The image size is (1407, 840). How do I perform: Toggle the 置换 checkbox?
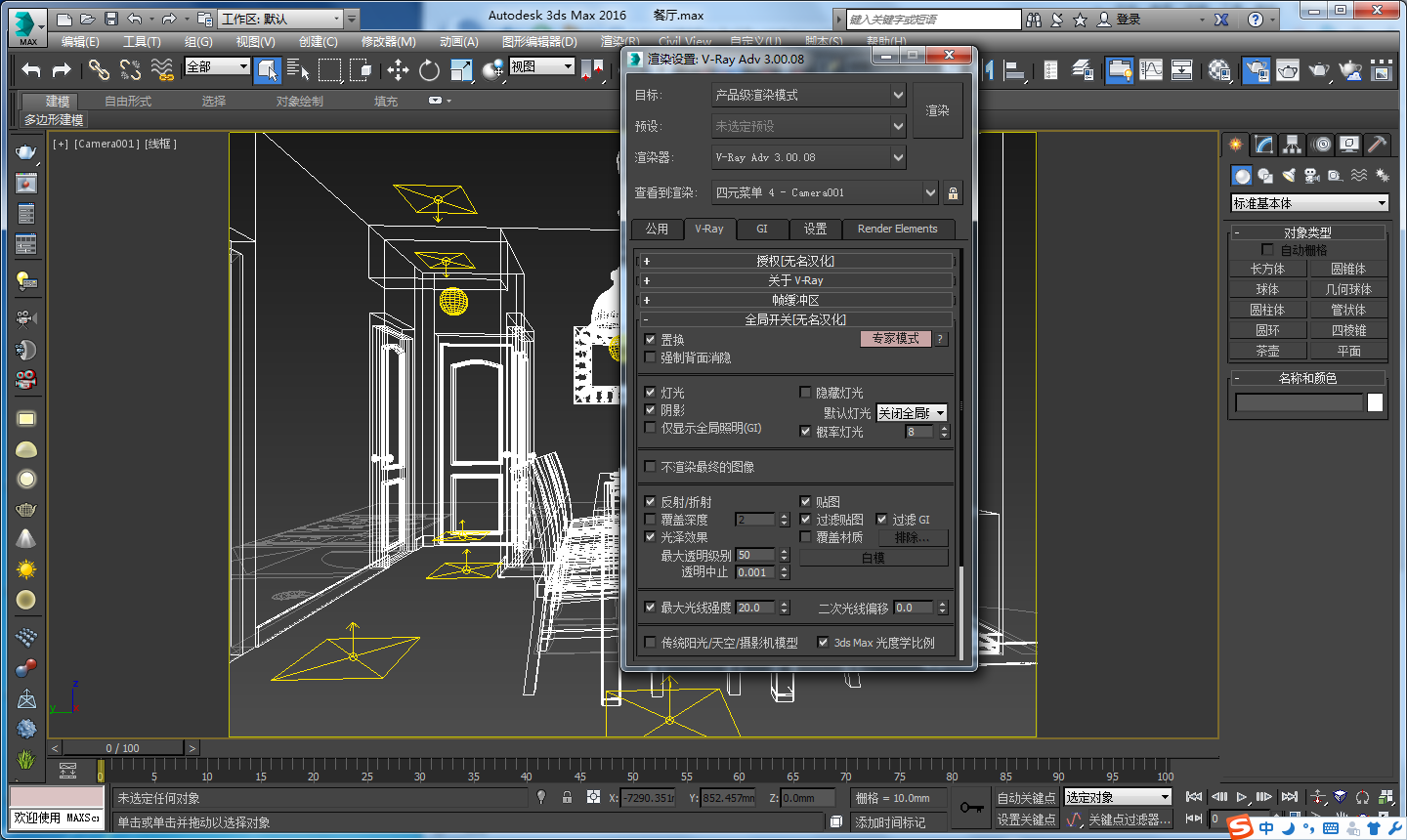tap(650, 340)
